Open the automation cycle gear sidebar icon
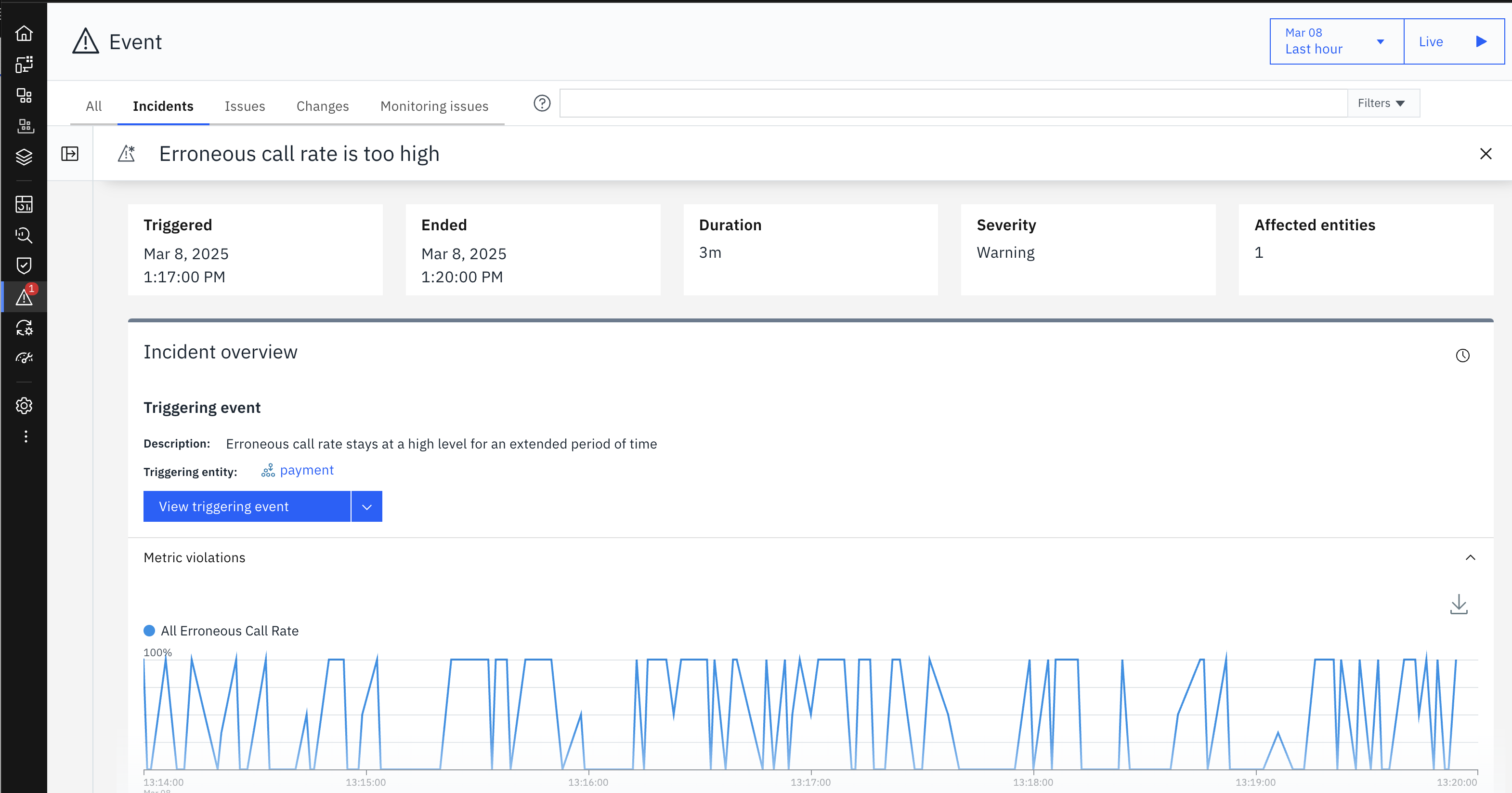Image resolution: width=1512 pixels, height=793 pixels. point(24,327)
